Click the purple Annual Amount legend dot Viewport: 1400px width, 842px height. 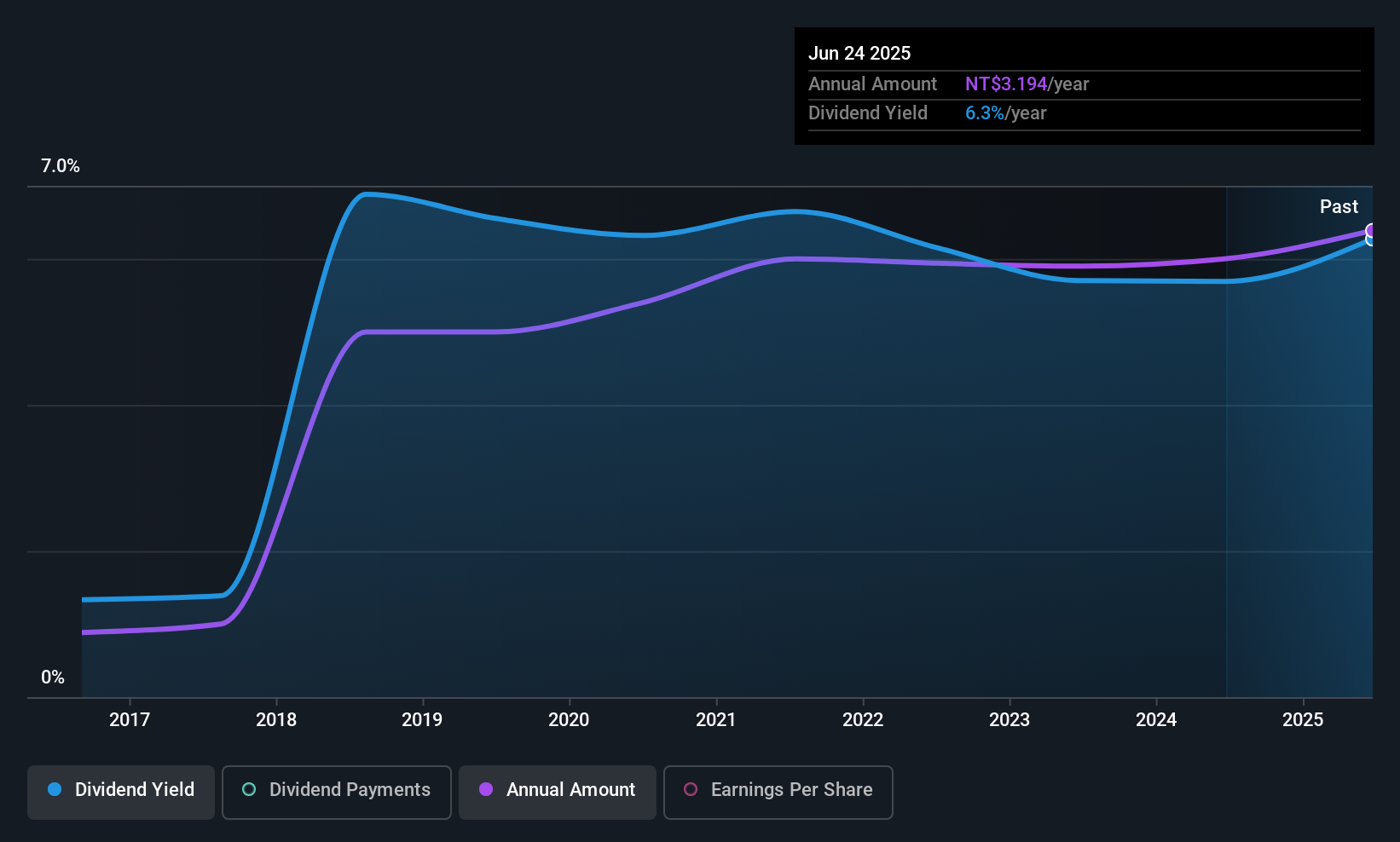486,790
